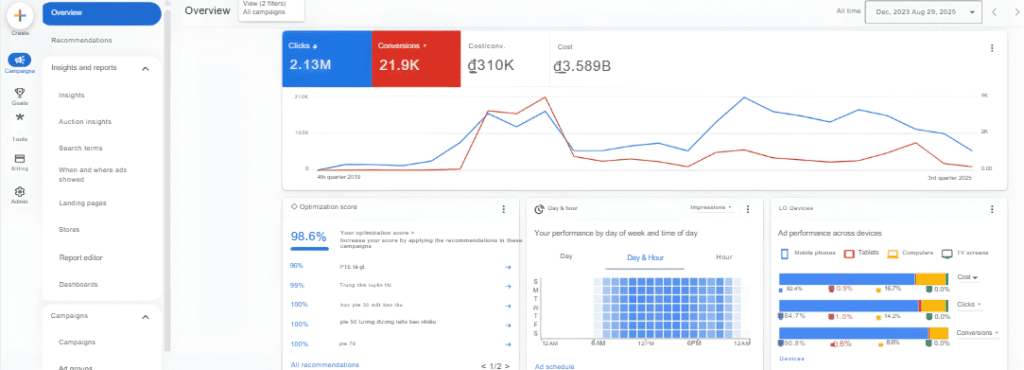
Task: Click All recommendations link
Action: [325, 365]
